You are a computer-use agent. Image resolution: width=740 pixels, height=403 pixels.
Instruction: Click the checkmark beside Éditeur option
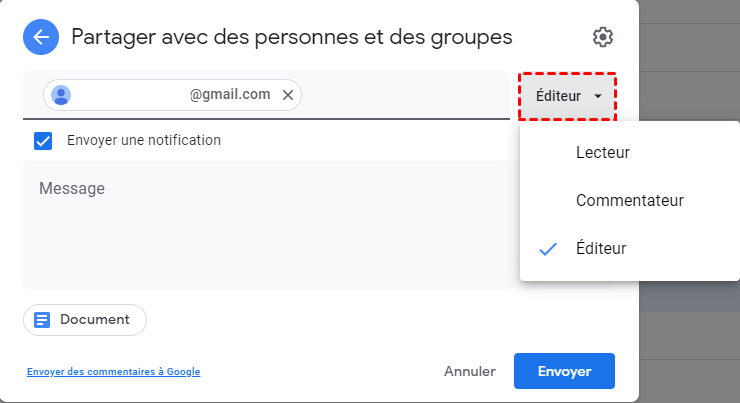[548, 249]
